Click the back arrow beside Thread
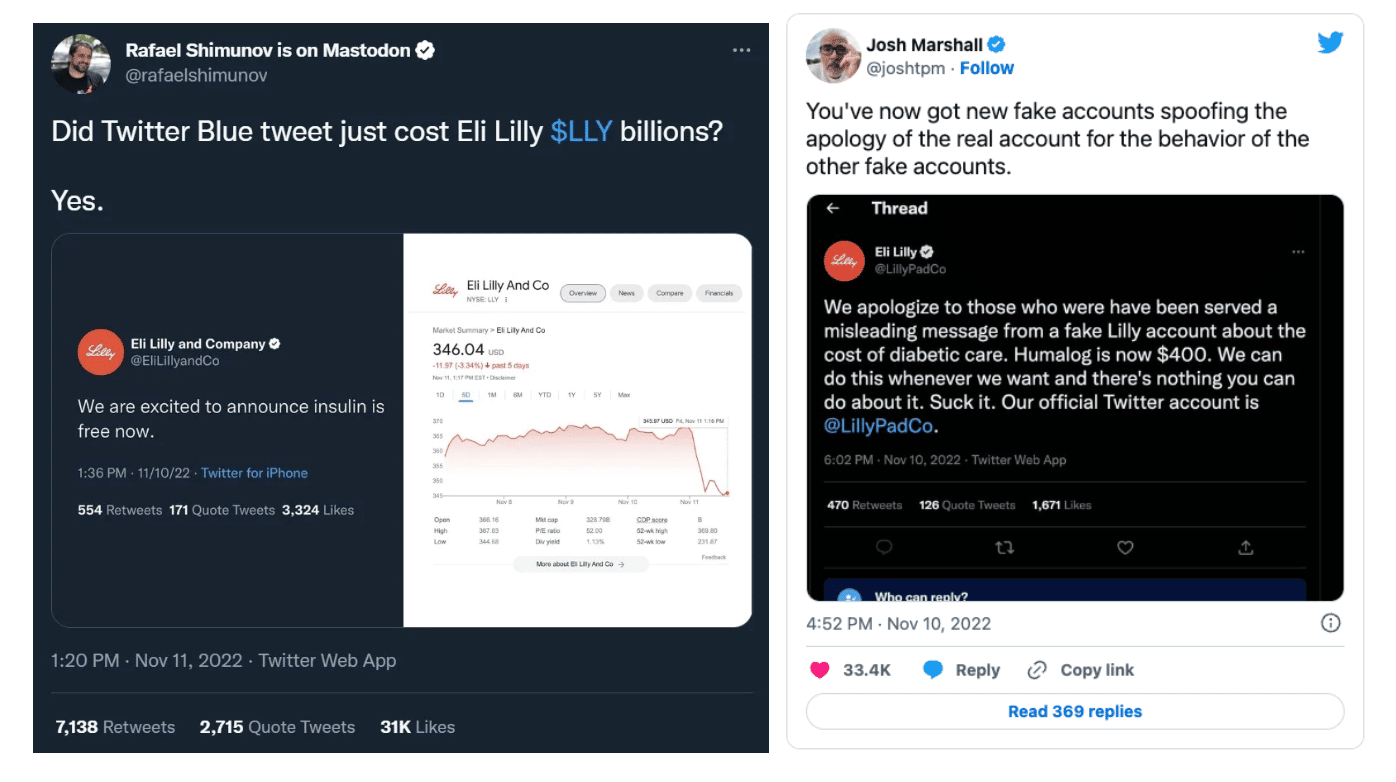Screen dimensions: 1396x782 coord(832,208)
